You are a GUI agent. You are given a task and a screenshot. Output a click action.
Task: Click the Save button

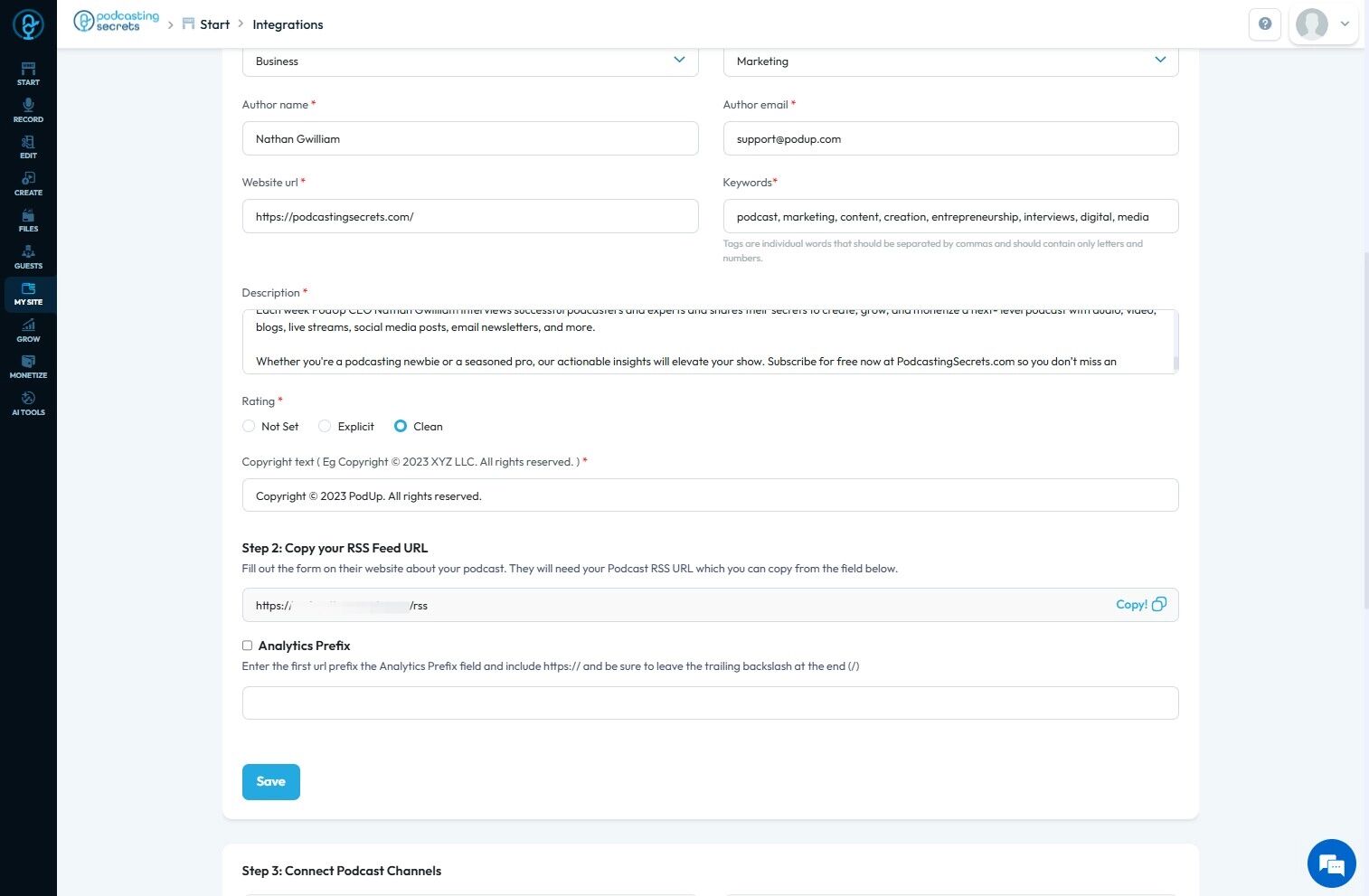(x=270, y=782)
